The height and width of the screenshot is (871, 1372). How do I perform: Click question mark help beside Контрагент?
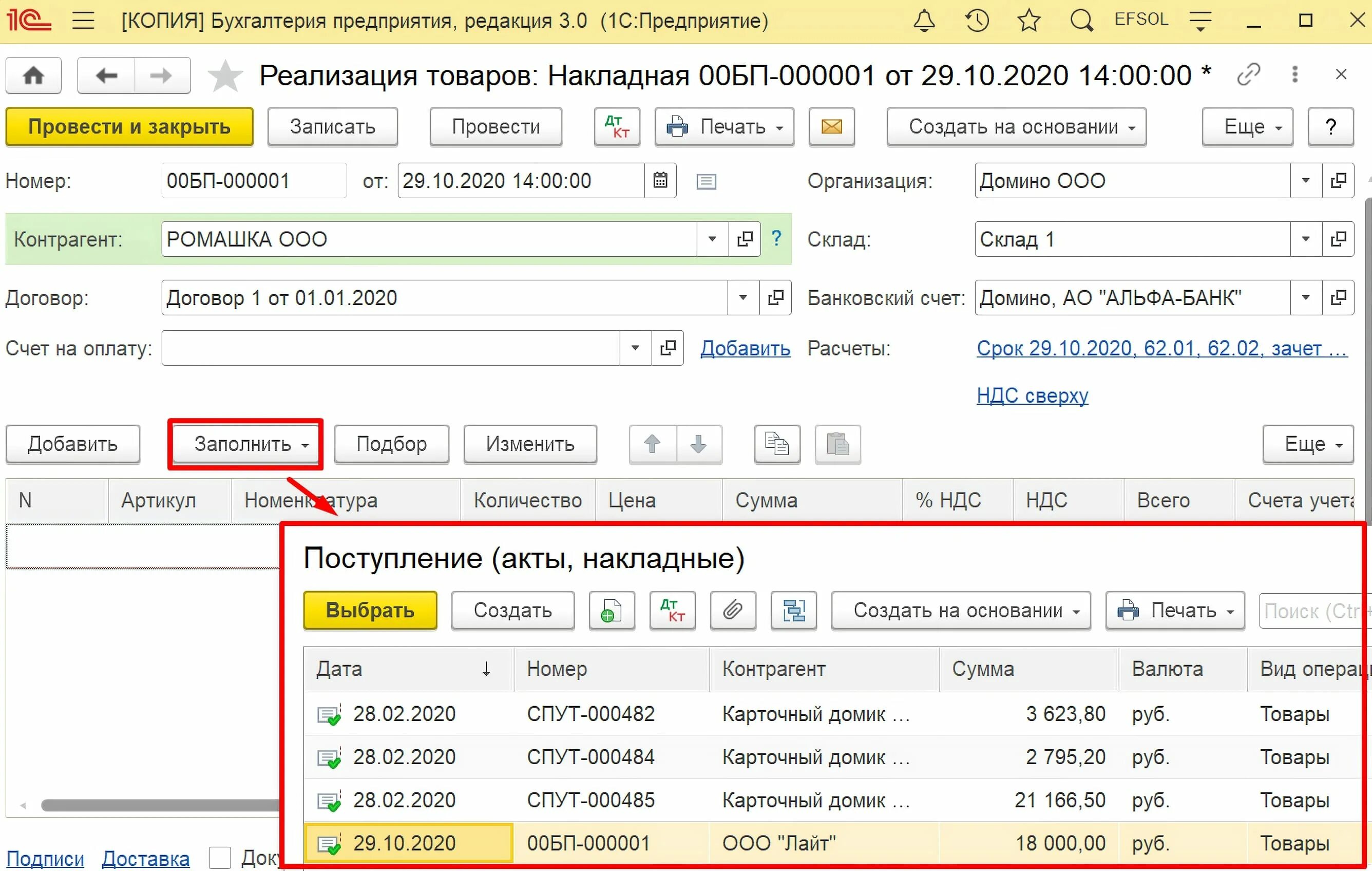click(x=776, y=238)
